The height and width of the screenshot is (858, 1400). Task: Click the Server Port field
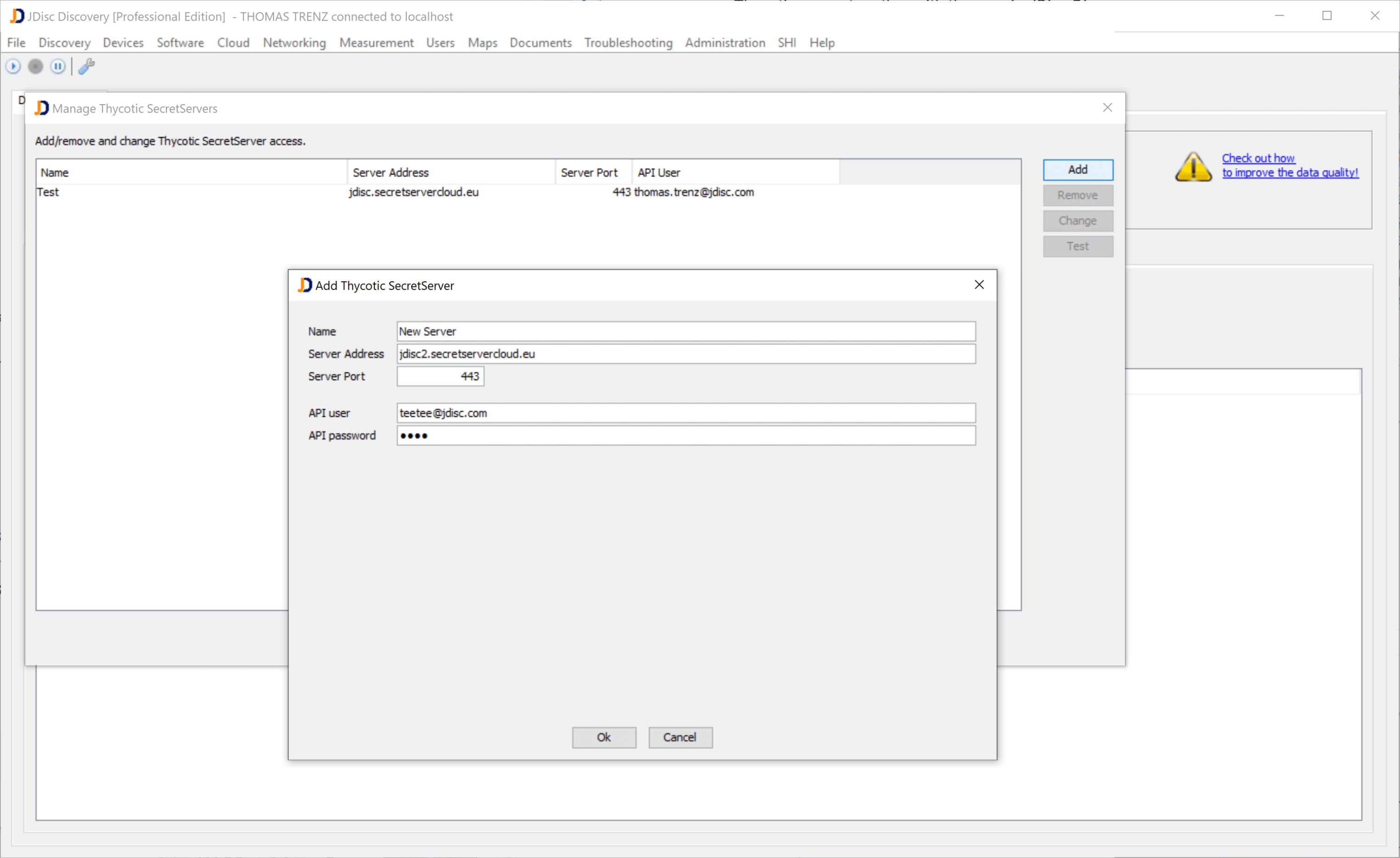click(440, 376)
